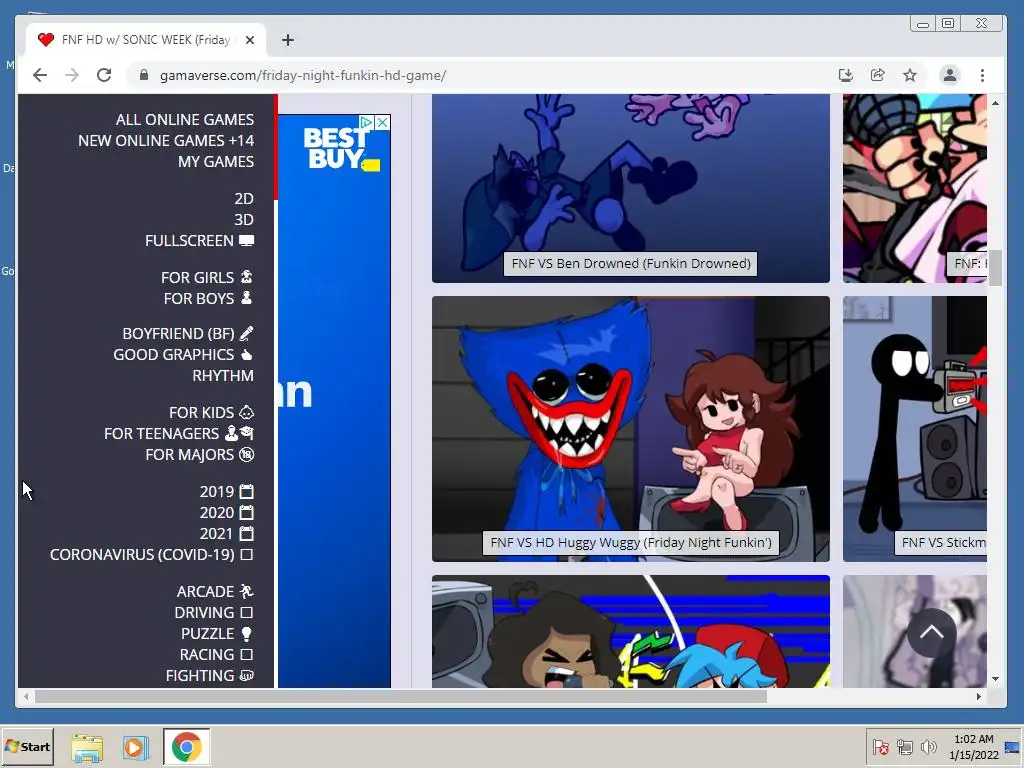The height and width of the screenshot is (768, 1024).
Task: Open the GOOD GRAPHICS link text
Action: (174, 355)
